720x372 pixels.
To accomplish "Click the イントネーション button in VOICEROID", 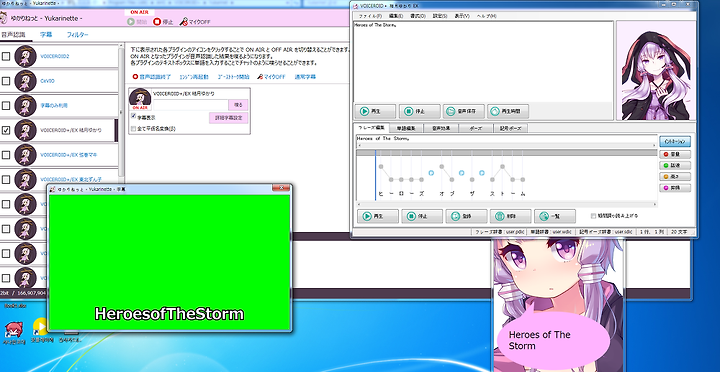I will click(x=675, y=141).
